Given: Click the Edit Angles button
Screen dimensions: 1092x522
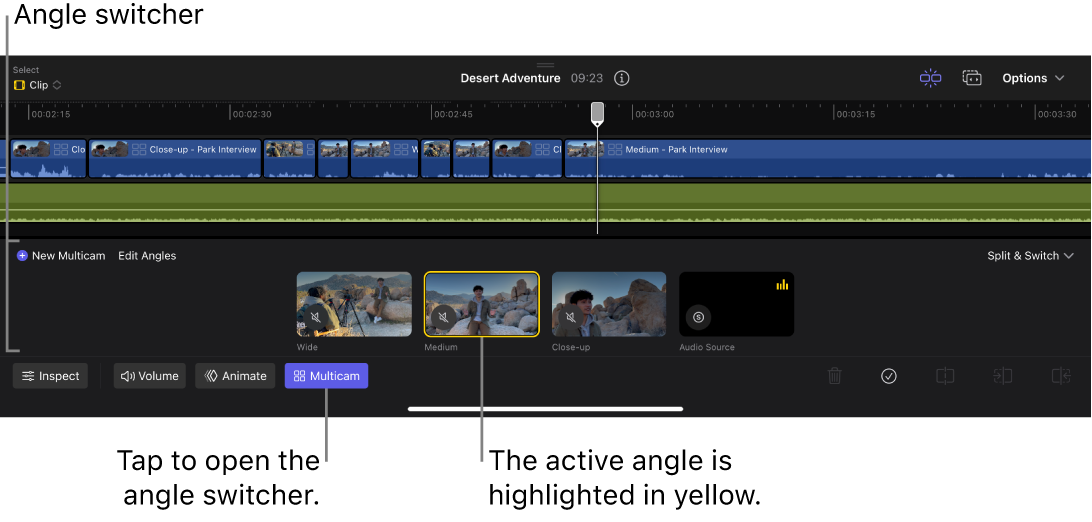Looking at the screenshot, I should tap(147, 256).
